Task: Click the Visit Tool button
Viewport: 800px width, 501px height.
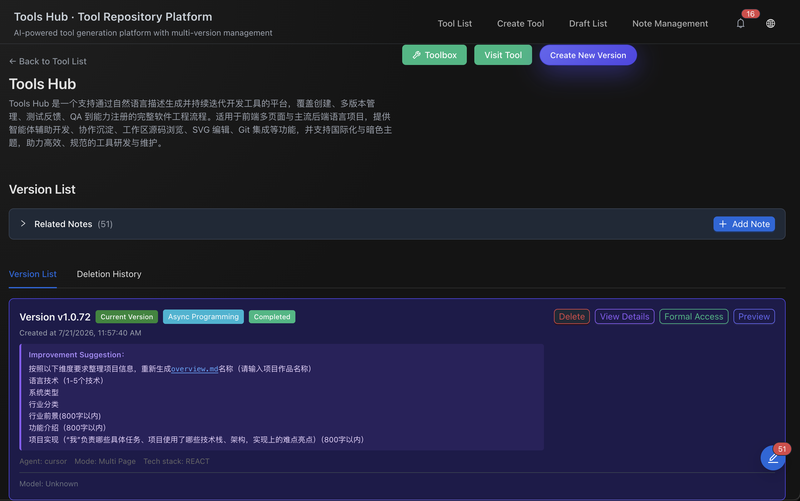Action: pyautogui.click(x=503, y=55)
